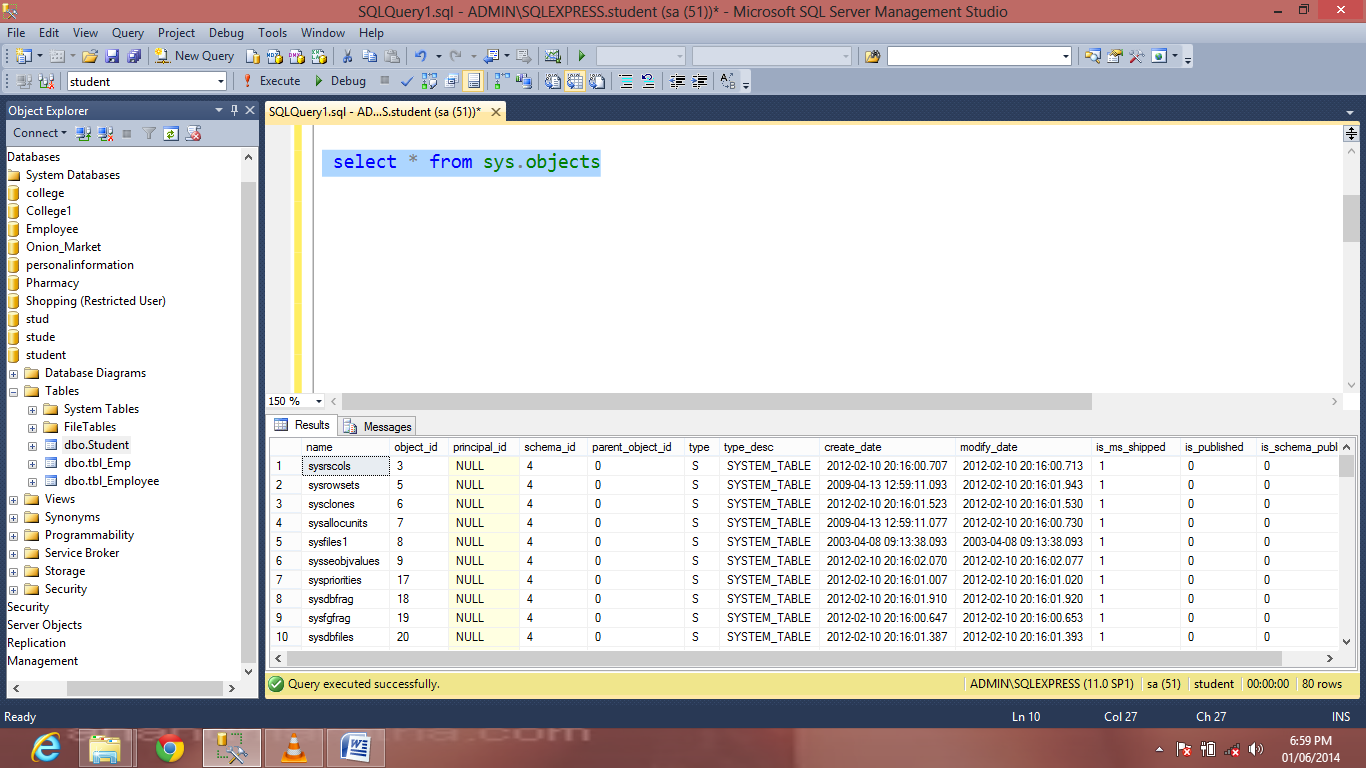
Task: Open the Activity Monitor icon
Action: coord(552,56)
